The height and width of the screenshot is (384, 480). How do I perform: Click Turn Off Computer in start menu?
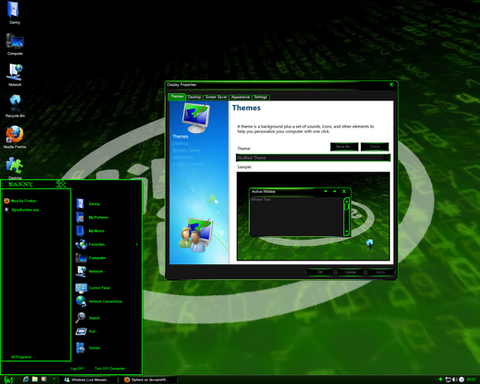tap(110, 368)
